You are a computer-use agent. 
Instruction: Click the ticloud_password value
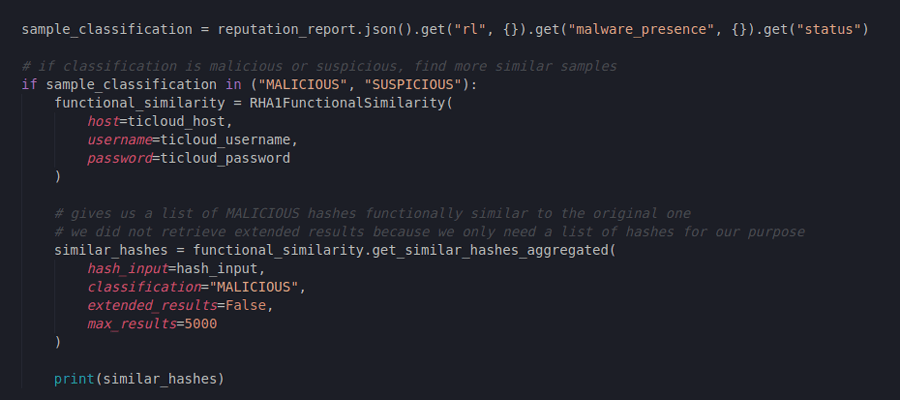click(x=222, y=158)
